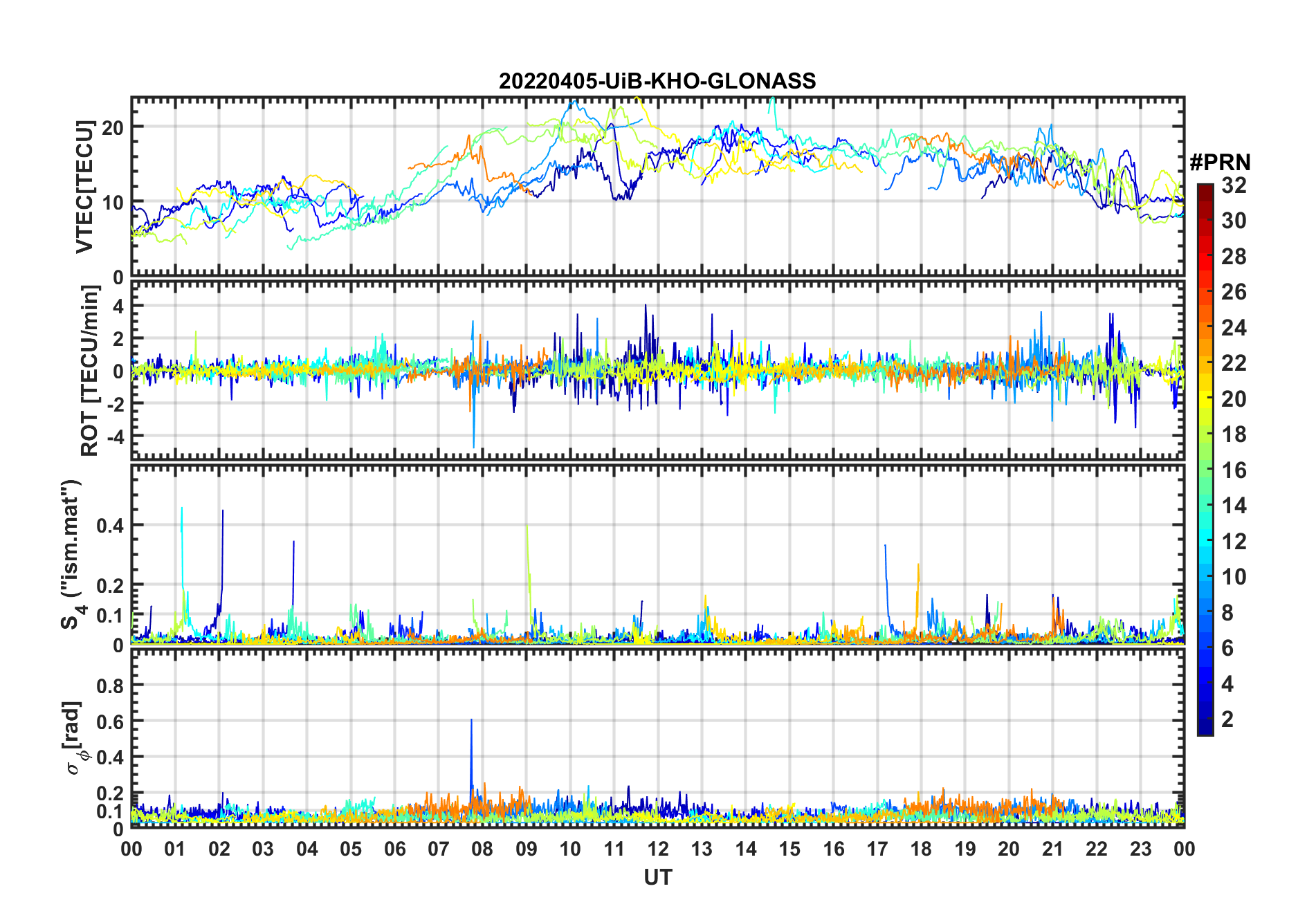The width and height of the screenshot is (1316, 920).
Task: Click the 0.8 tick on the σφ axis
Action: pos(110,686)
